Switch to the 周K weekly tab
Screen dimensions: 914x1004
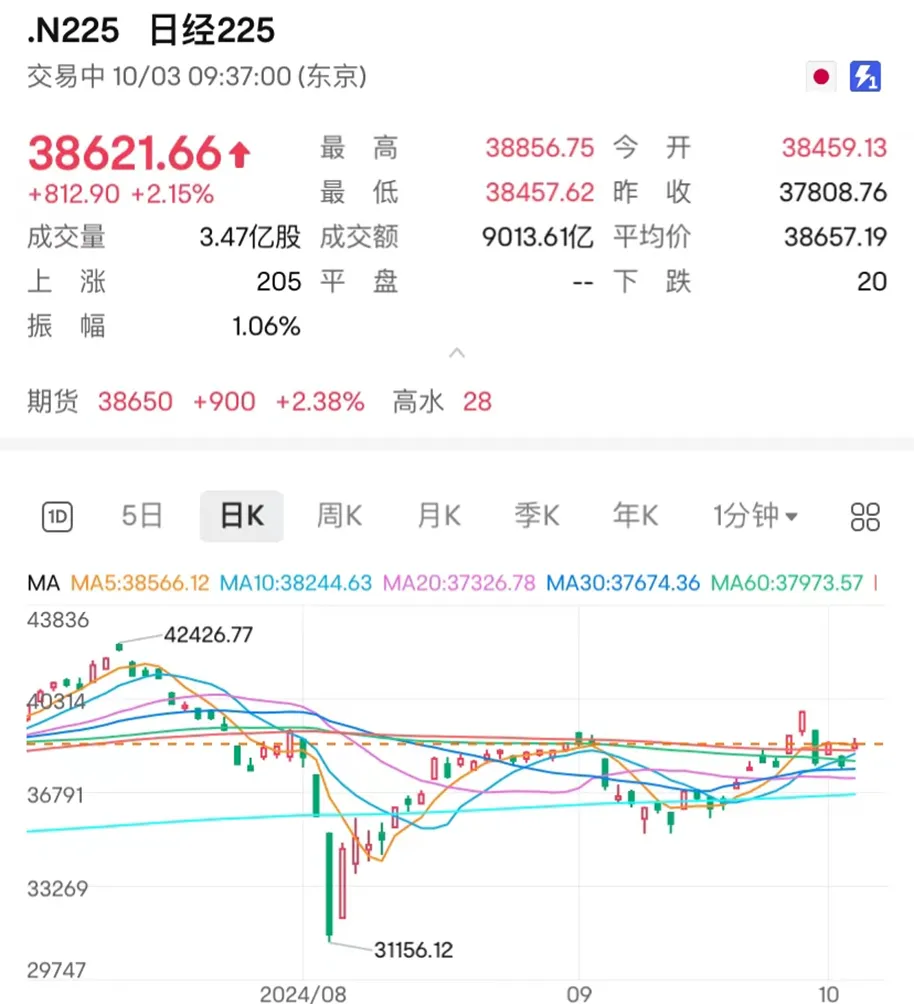click(x=339, y=515)
